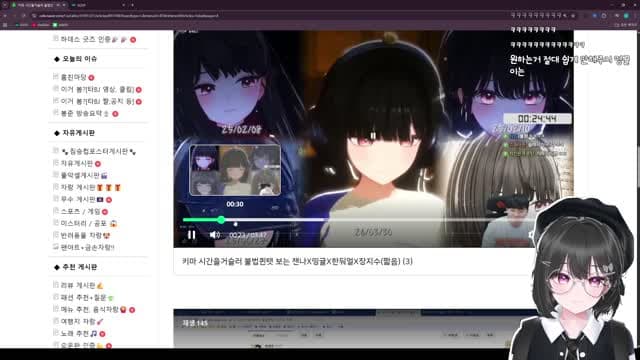Click the document icon beside 리뷰 게시판

[56, 284]
